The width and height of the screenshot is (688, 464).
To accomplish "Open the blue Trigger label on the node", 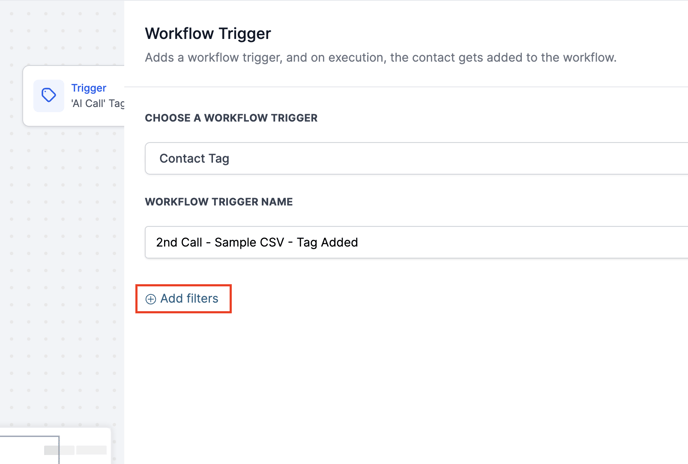I will pyautogui.click(x=88, y=88).
